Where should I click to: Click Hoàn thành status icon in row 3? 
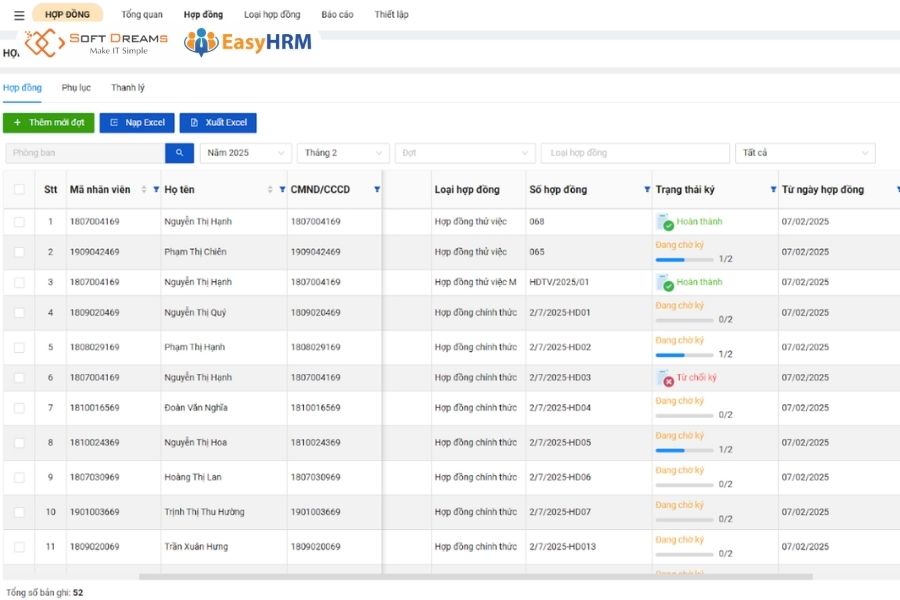pyautogui.click(x=665, y=282)
